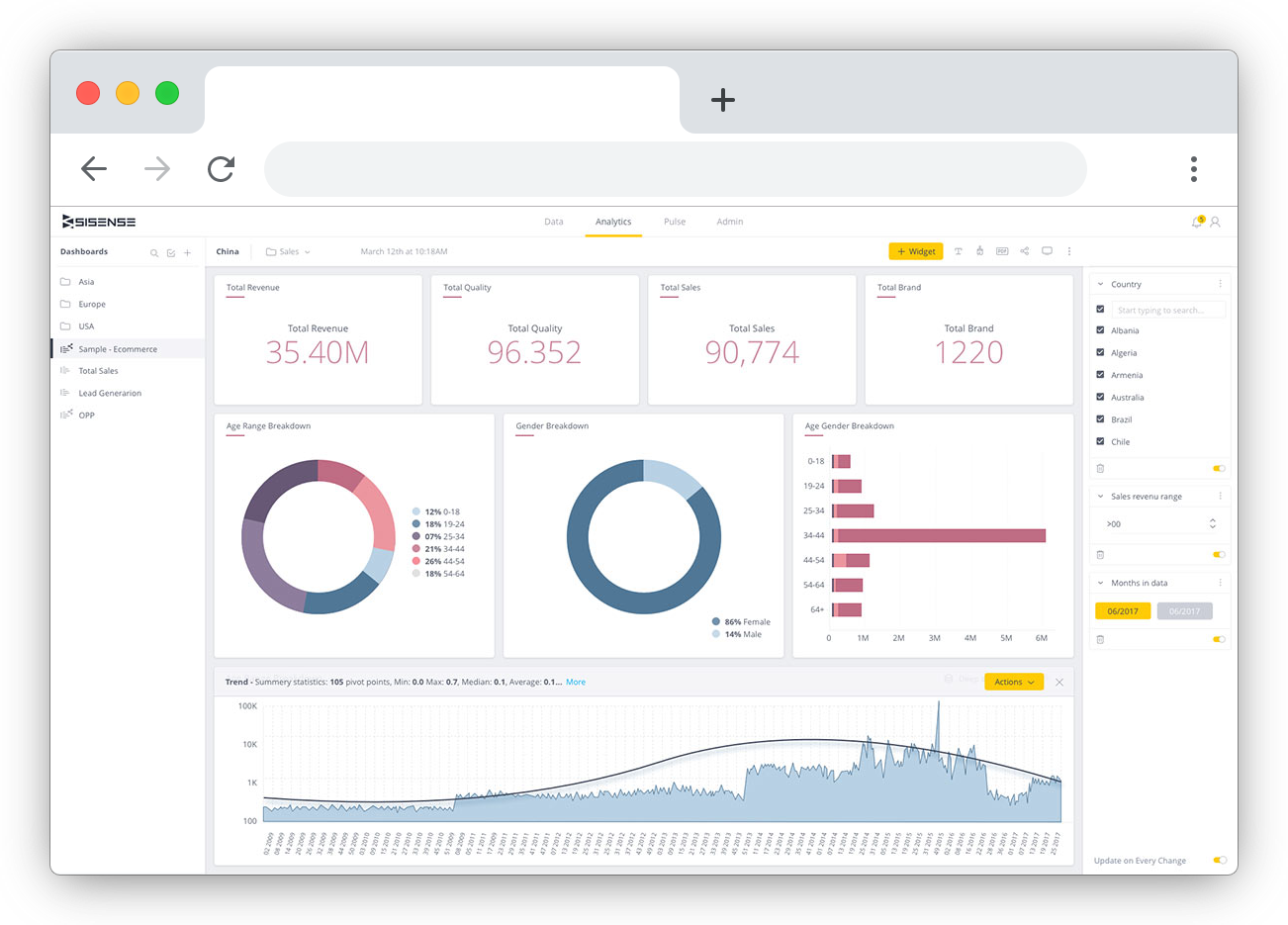This screenshot has height=925, width=1288.
Task: Toggle Update on Every Change
Action: click(x=1220, y=861)
